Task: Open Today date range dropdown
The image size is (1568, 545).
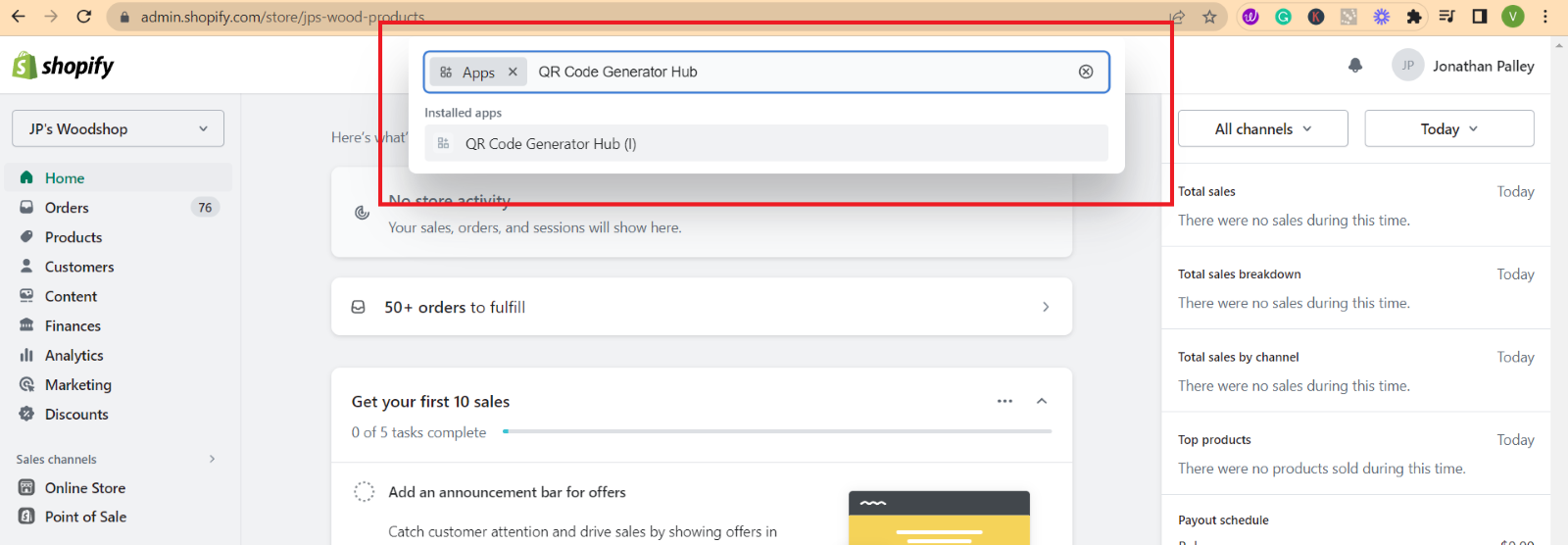Action: pos(1449,128)
